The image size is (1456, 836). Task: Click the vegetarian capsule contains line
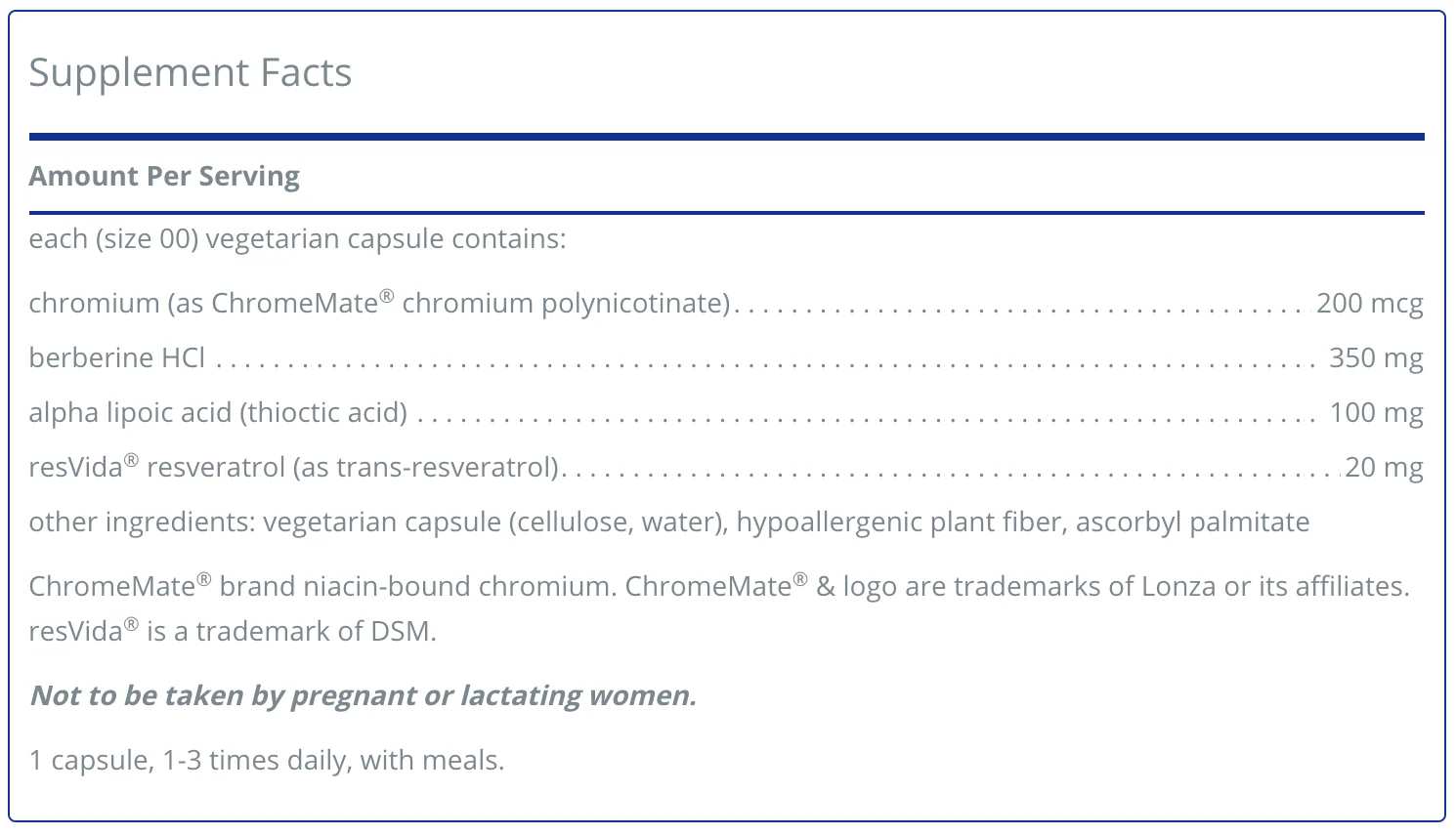(x=298, y=239)
